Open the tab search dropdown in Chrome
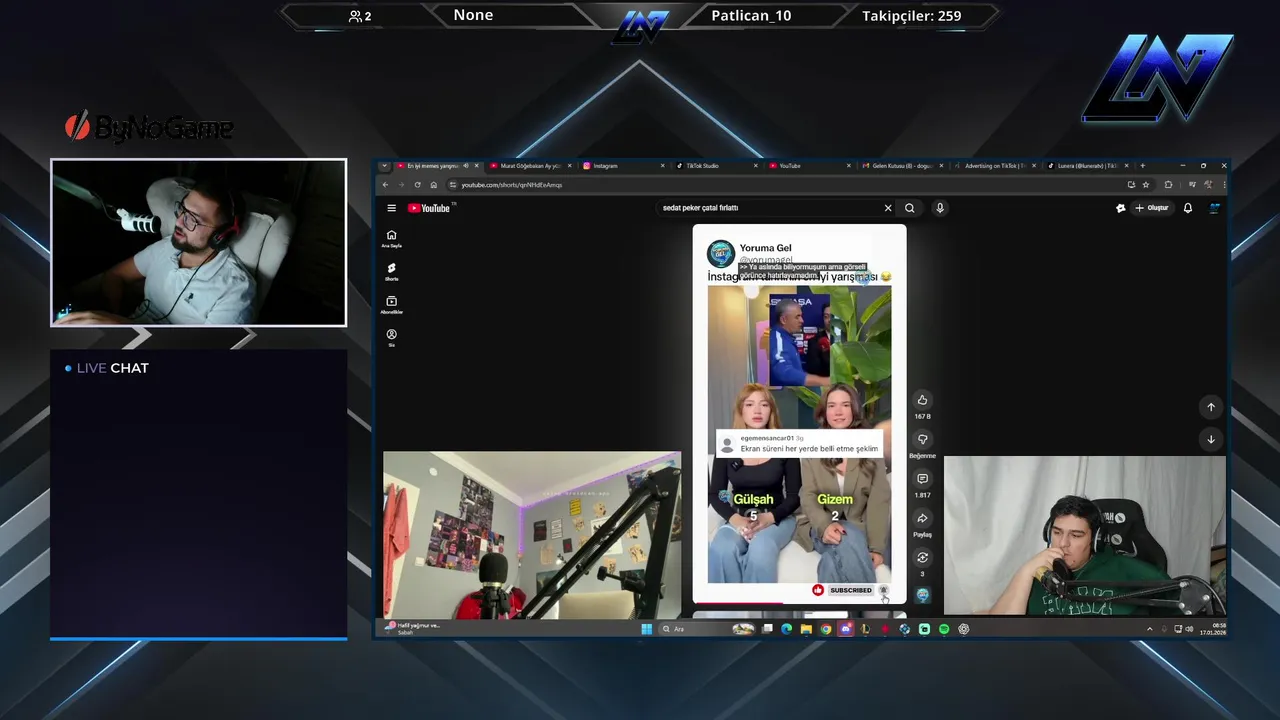1280x720 pixels. [384, 166]
